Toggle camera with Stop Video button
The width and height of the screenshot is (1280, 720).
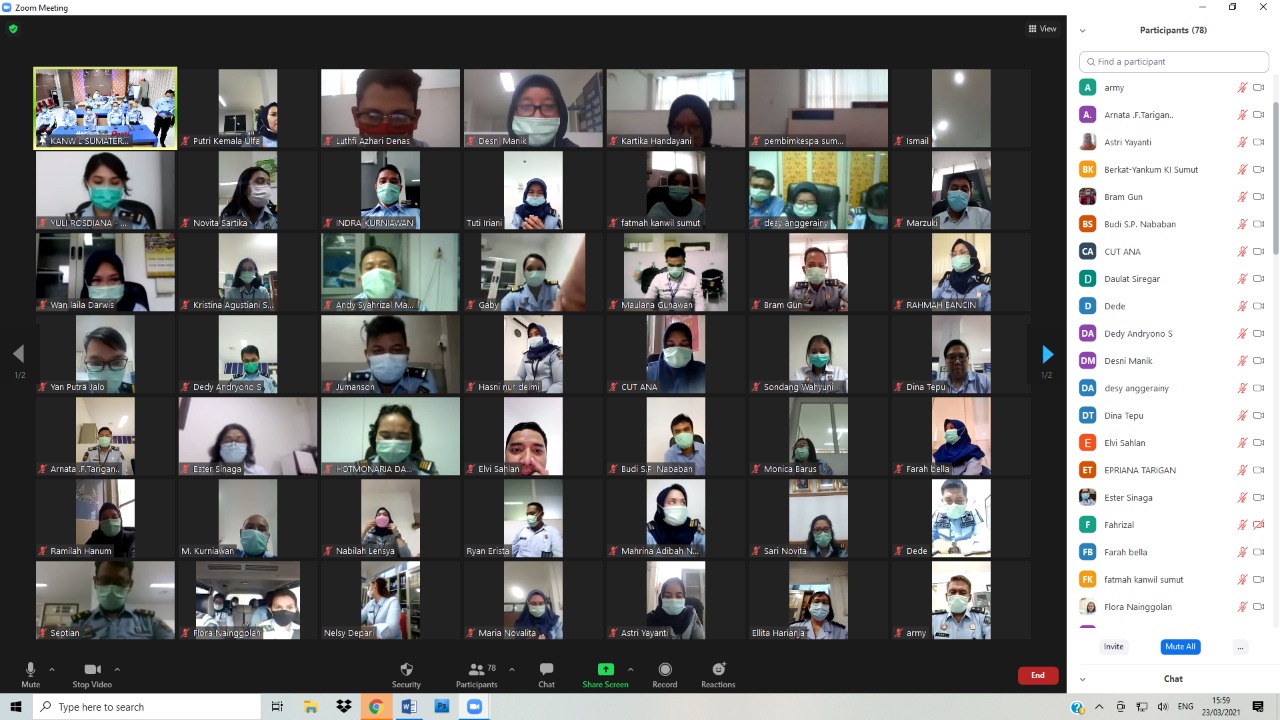tap(92, 670)
